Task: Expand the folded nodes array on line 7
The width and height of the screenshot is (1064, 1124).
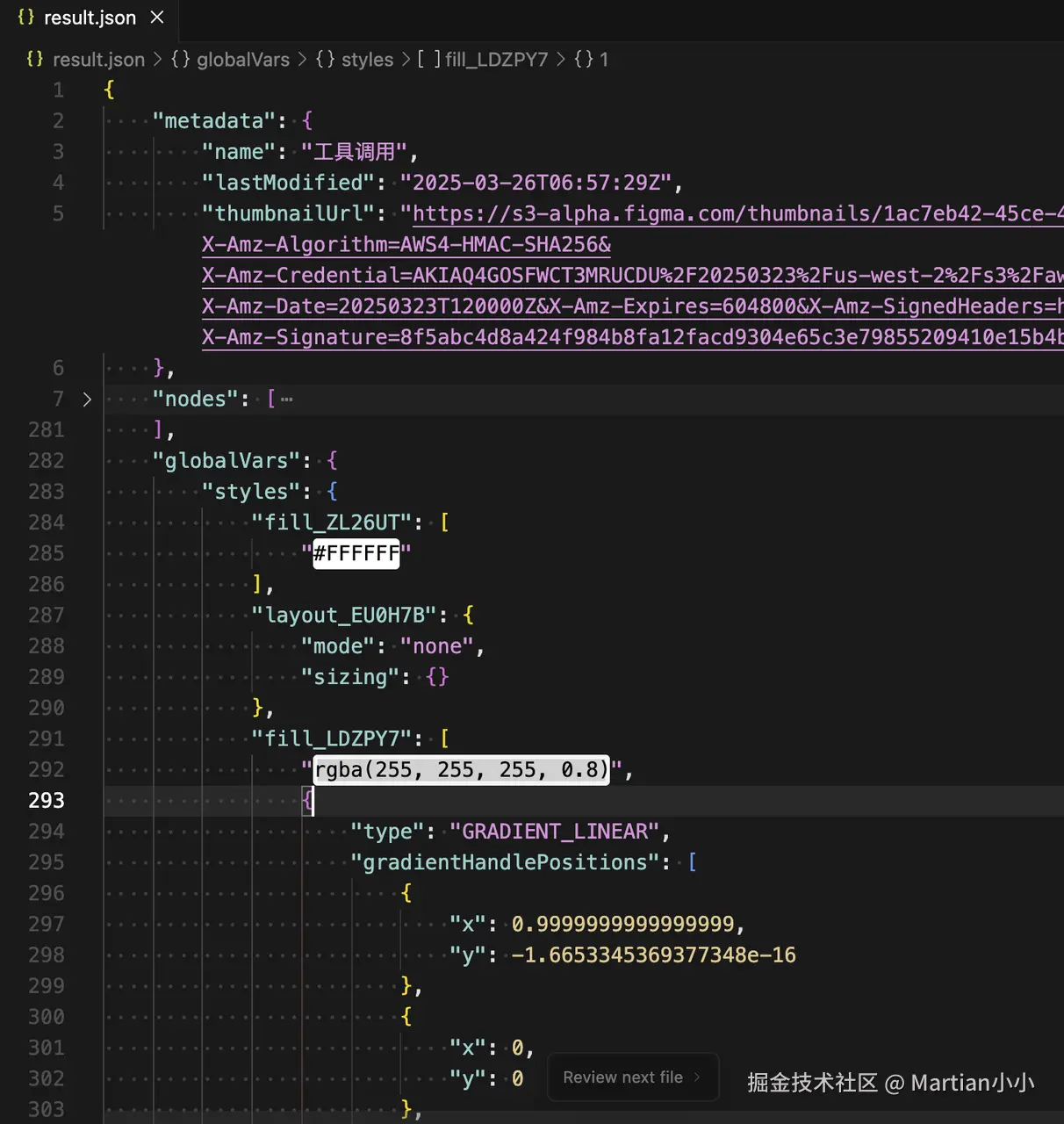Action: click(87, 400)
